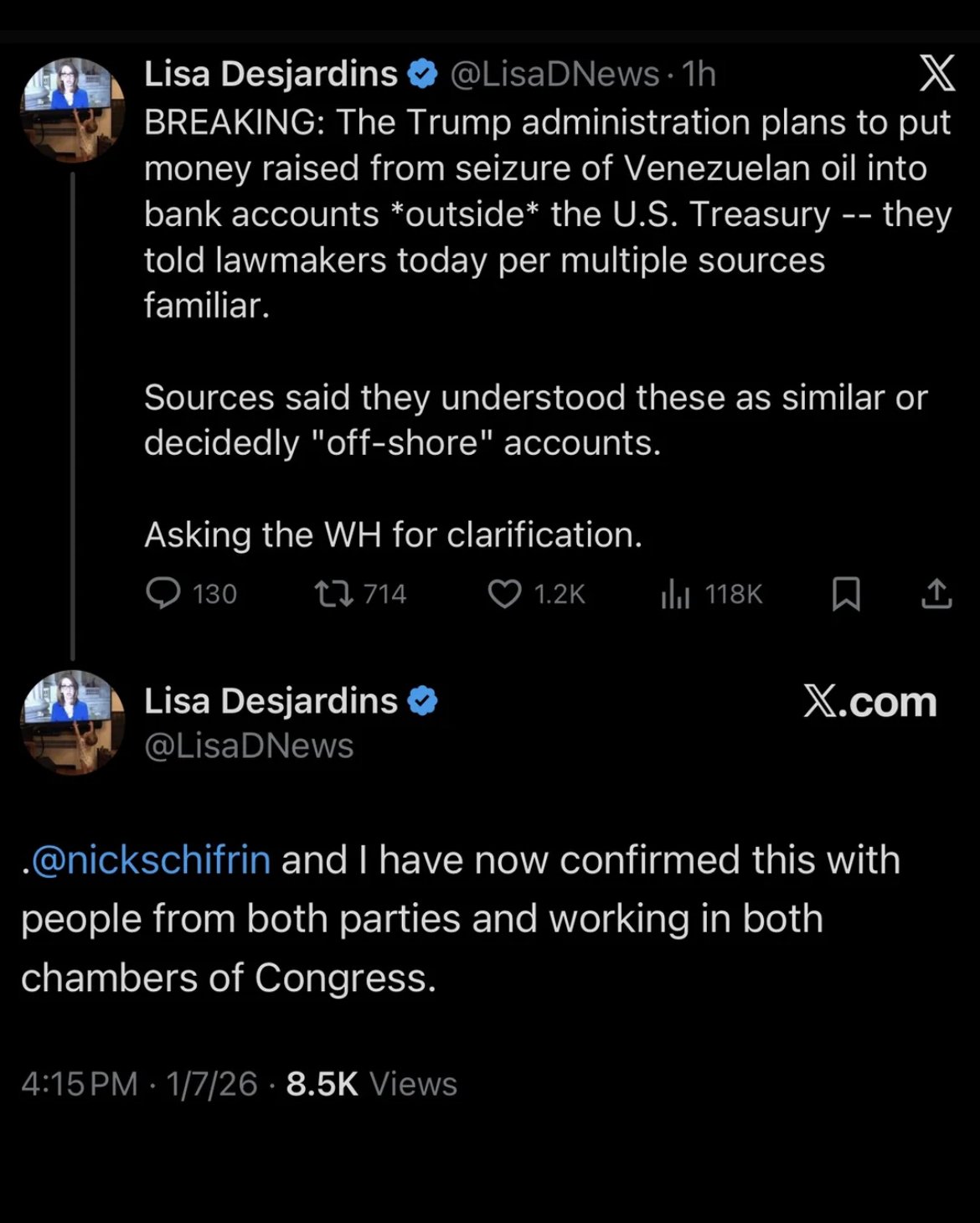Click the 1h time on top tweet
Screen dimensions: 980x1223
click(699, 74)
